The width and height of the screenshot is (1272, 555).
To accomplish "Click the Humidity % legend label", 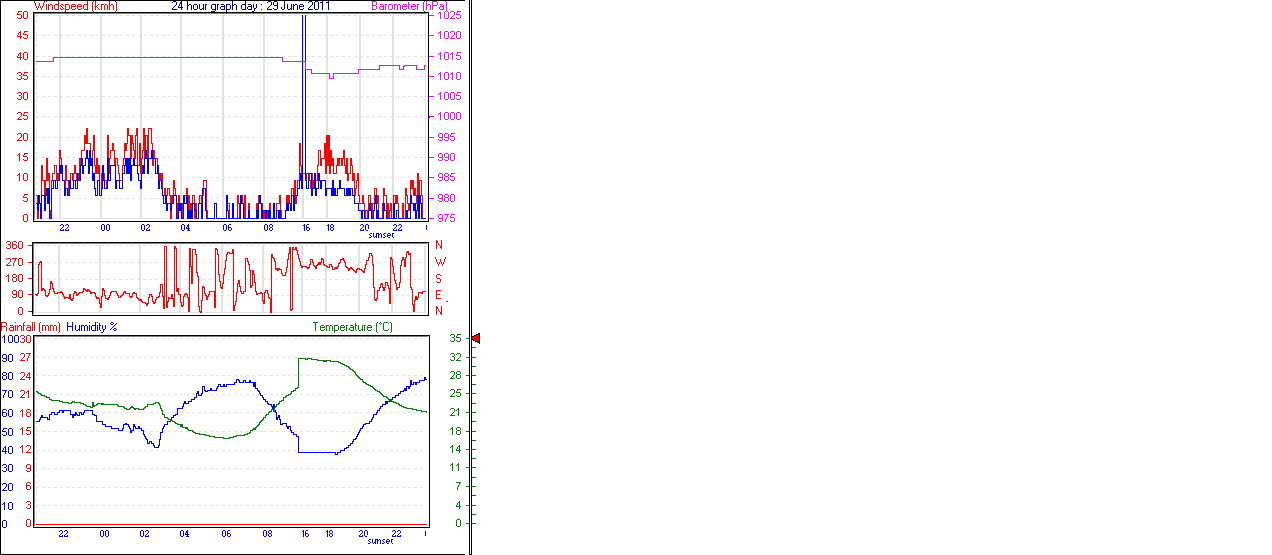I will pos(92,327).
